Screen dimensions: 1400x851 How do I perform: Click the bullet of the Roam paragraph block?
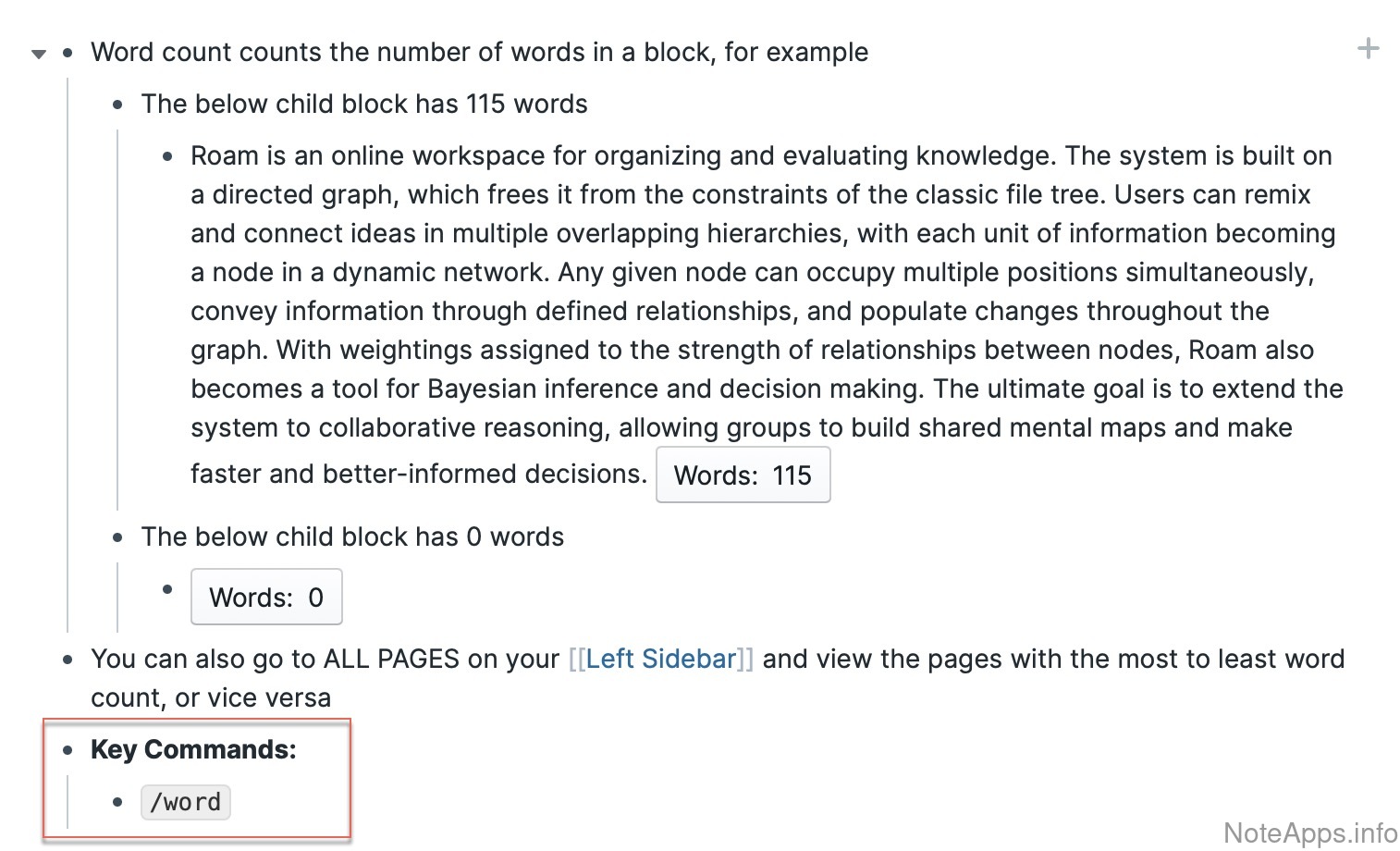point(167,156)
